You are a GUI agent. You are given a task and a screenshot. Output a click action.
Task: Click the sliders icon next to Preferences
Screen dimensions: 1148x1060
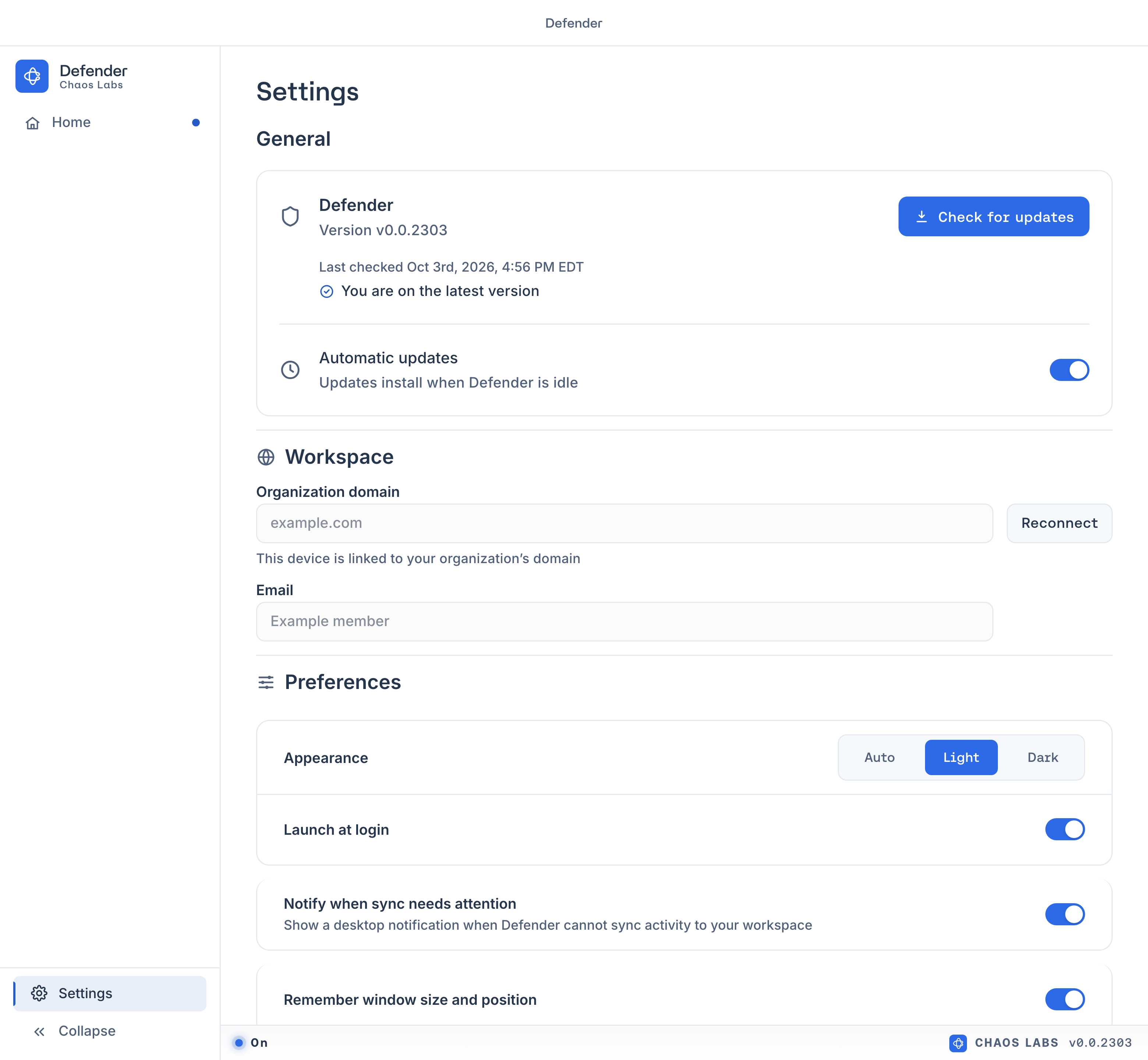[x=266, y=683]
